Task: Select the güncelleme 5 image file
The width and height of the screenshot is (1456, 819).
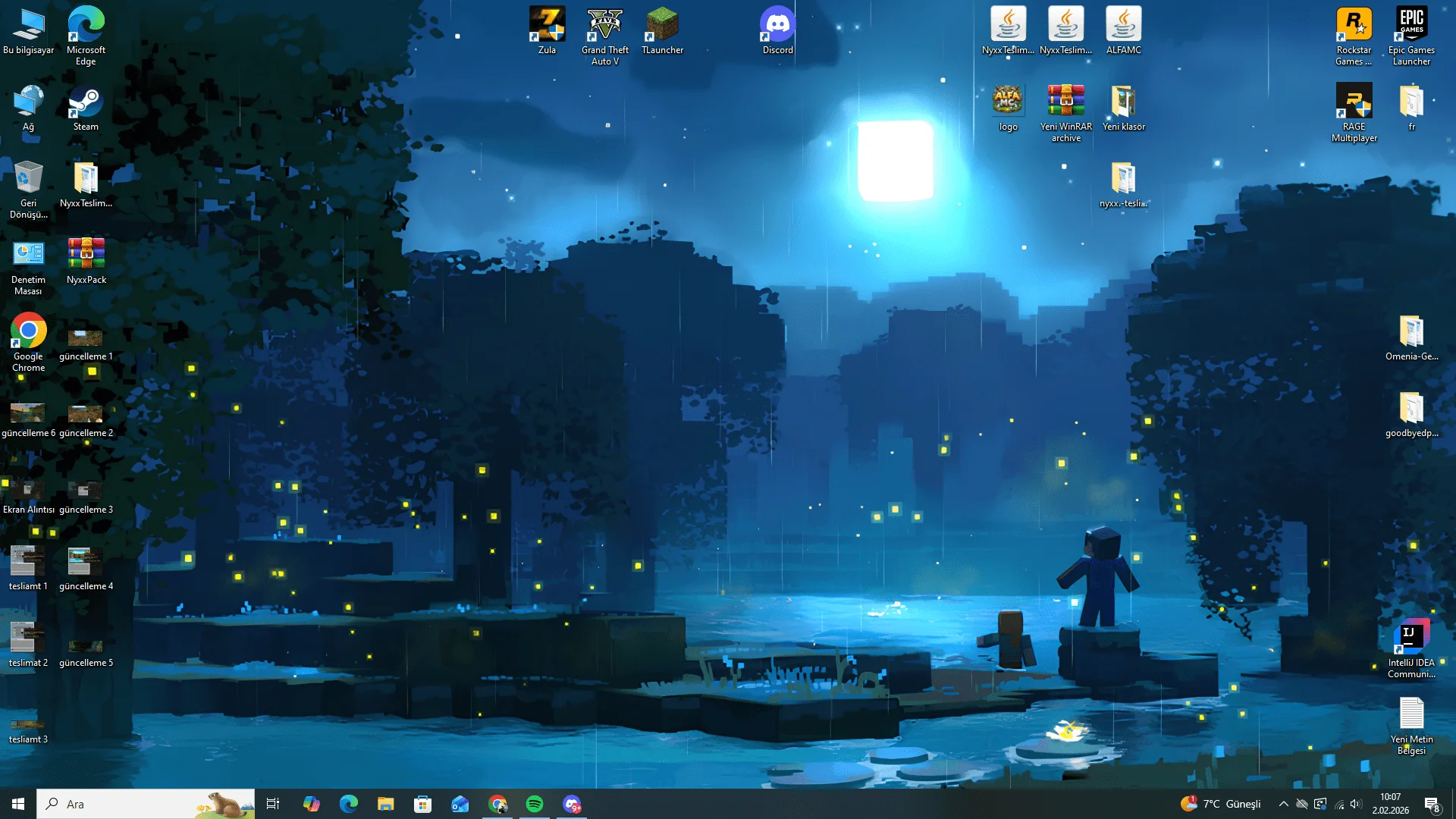Action: pyautogui.click(x=86, y=652)
